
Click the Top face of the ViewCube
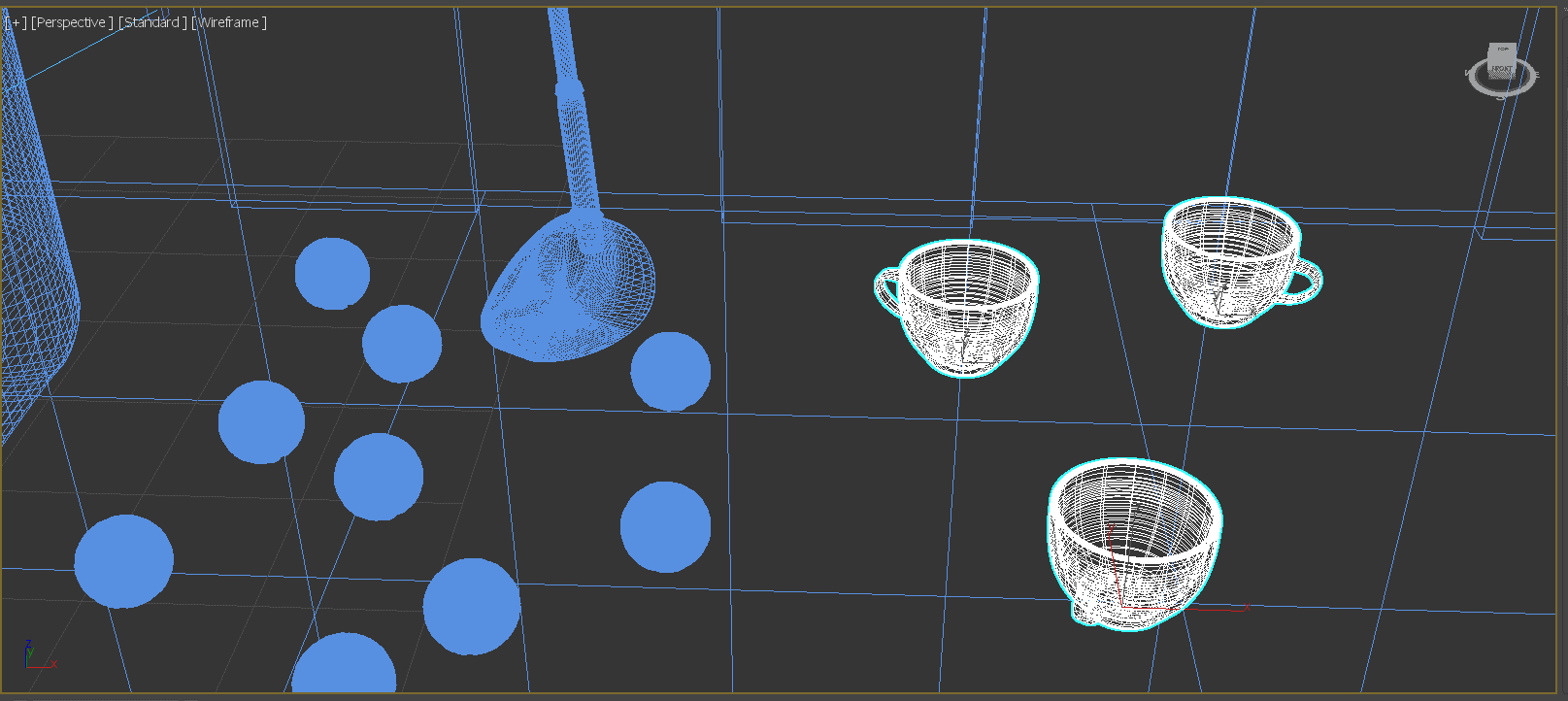tap(1502, 50)
